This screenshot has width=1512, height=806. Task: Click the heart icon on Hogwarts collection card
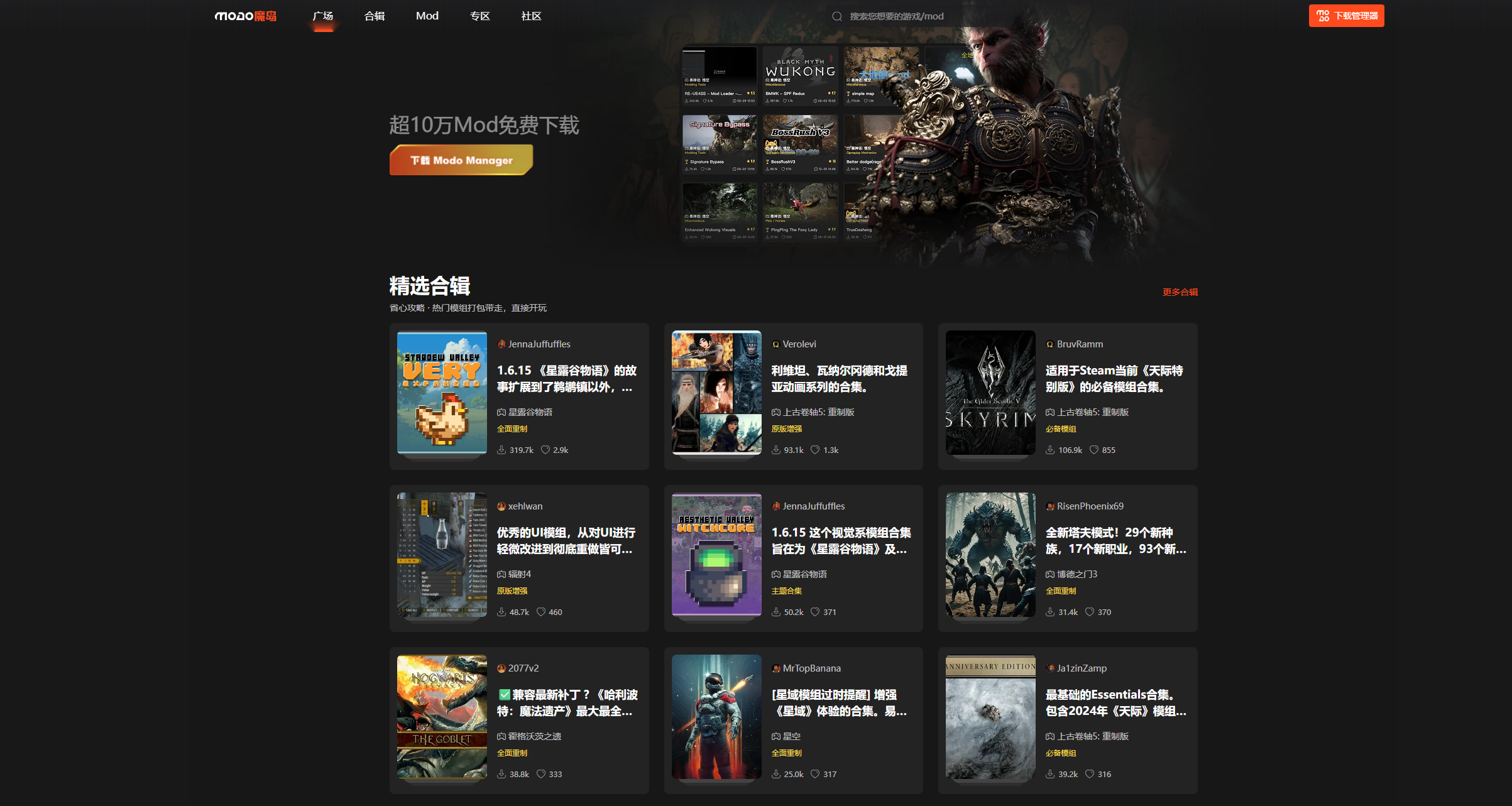(541, 774)
